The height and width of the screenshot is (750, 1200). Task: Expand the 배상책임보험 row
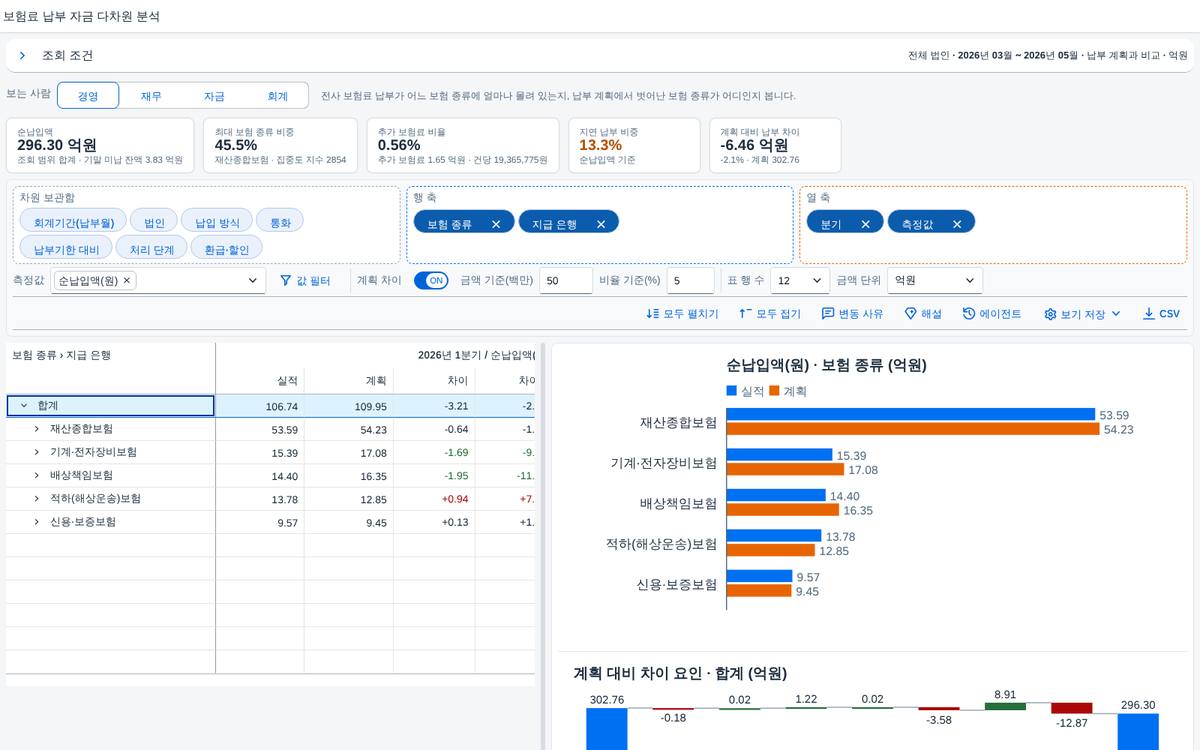(37, 476)
